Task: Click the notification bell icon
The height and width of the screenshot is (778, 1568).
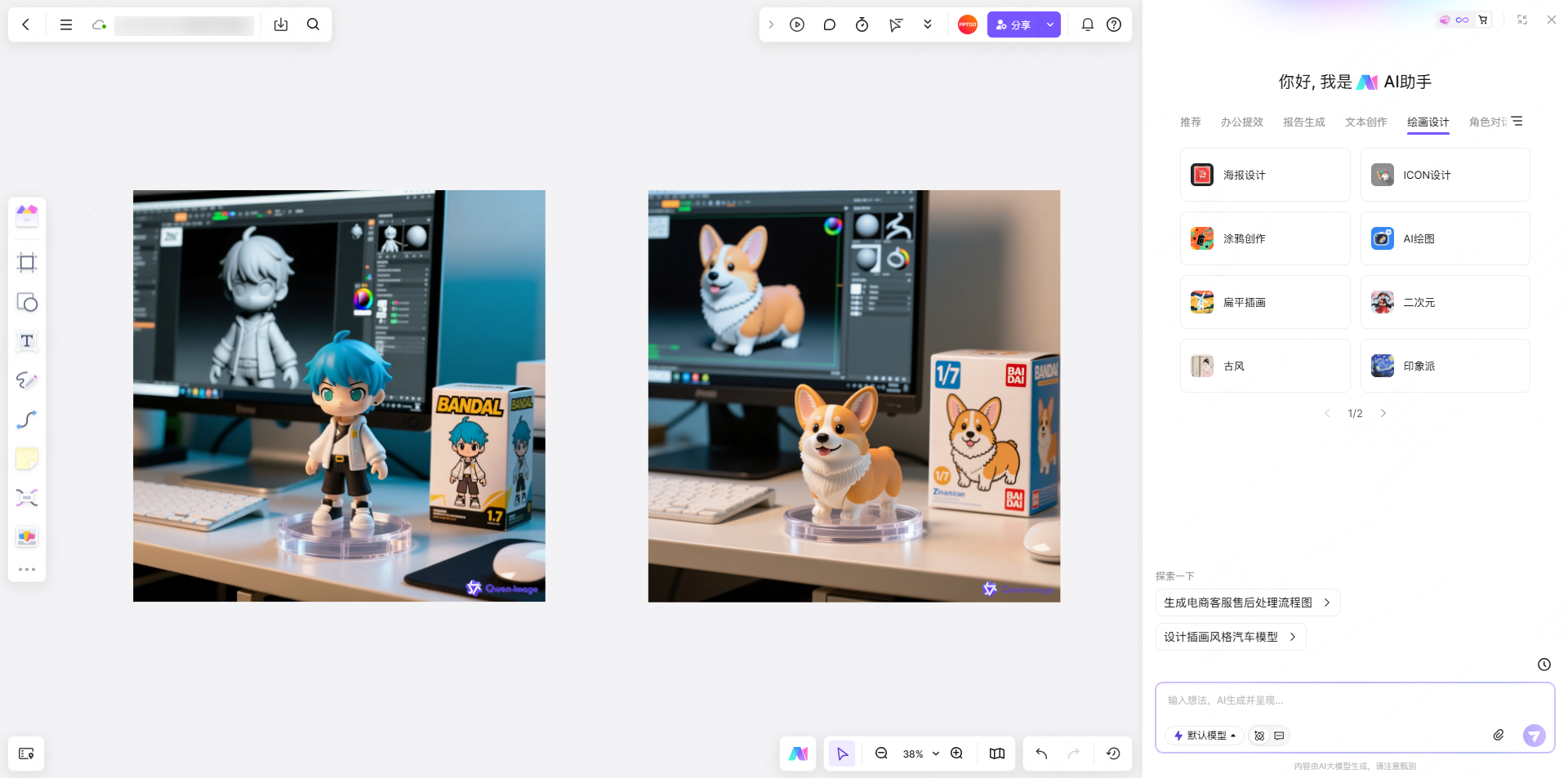Action: click(1087, 24)
